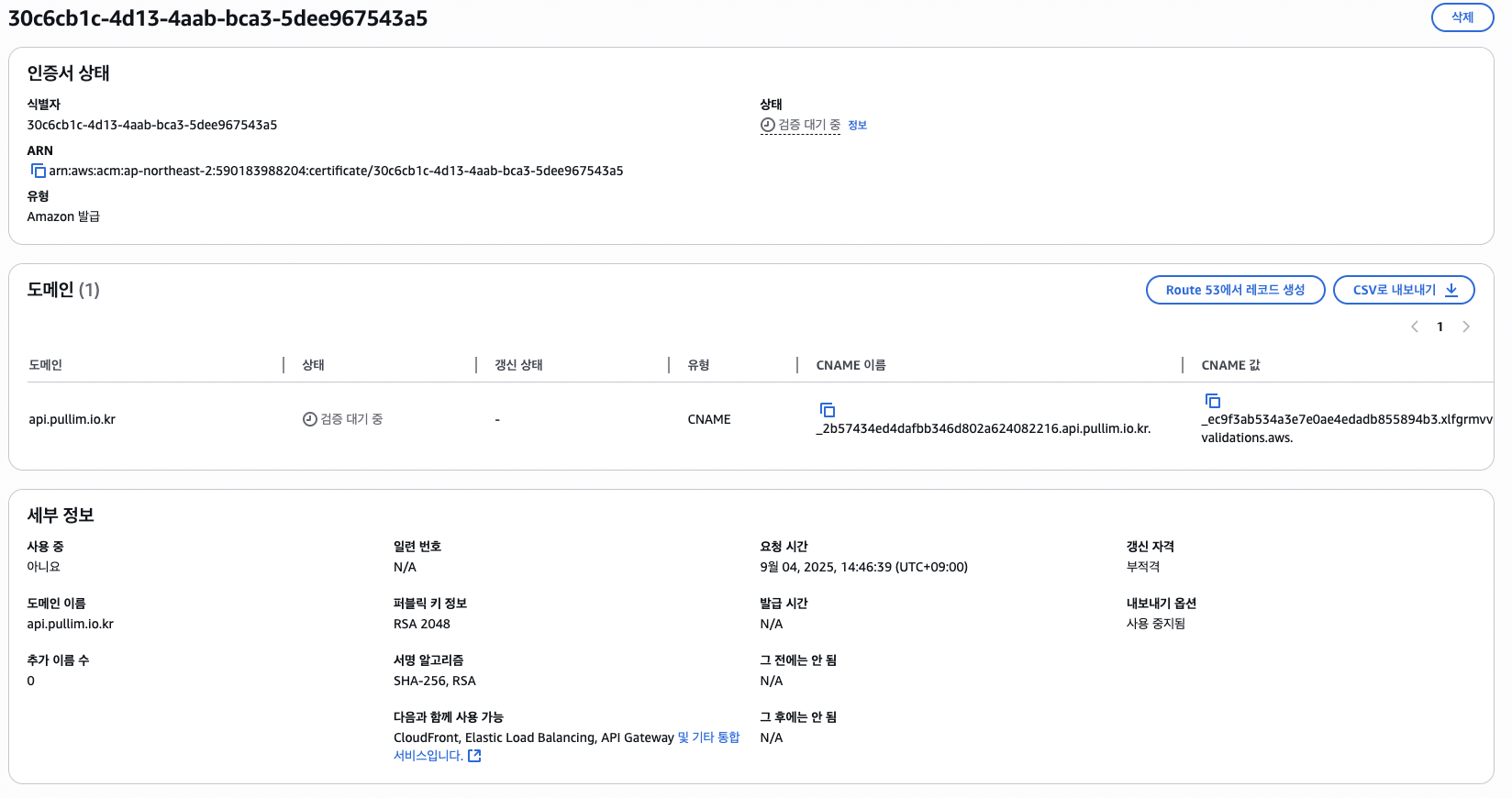Copy the certificate ARN
1512x798 pixels.
click(x=38, y=171)
